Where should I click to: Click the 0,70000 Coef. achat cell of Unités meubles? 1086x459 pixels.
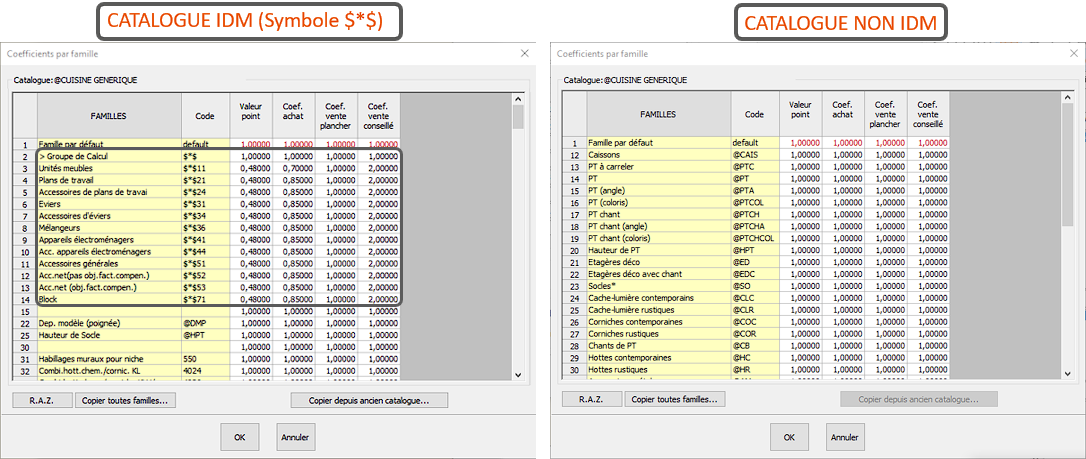pyautogui.click(x=294, y=168)
